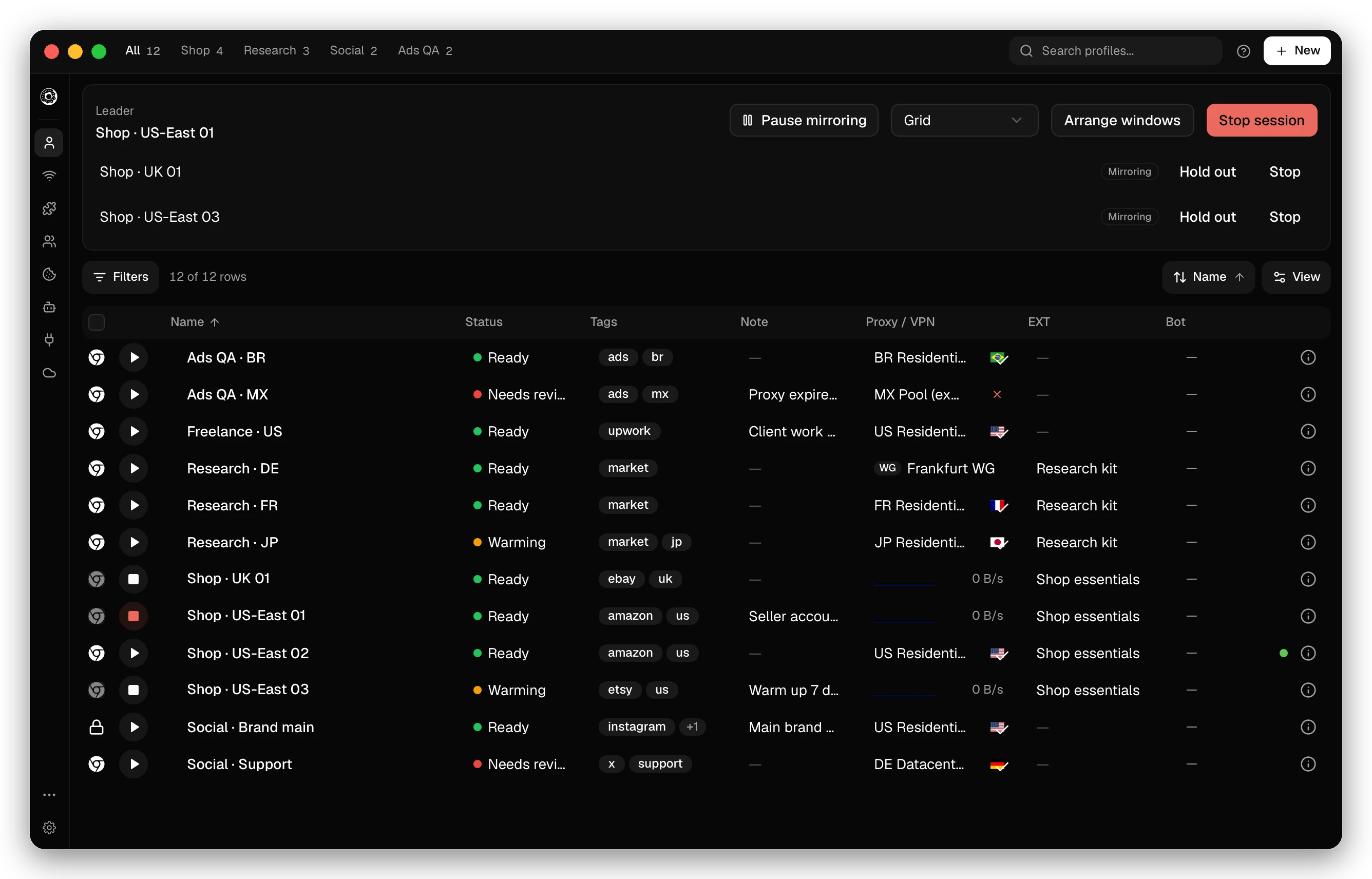
Task: Open info details for Shop · US-East 02
Action: tap(1307, 653)
